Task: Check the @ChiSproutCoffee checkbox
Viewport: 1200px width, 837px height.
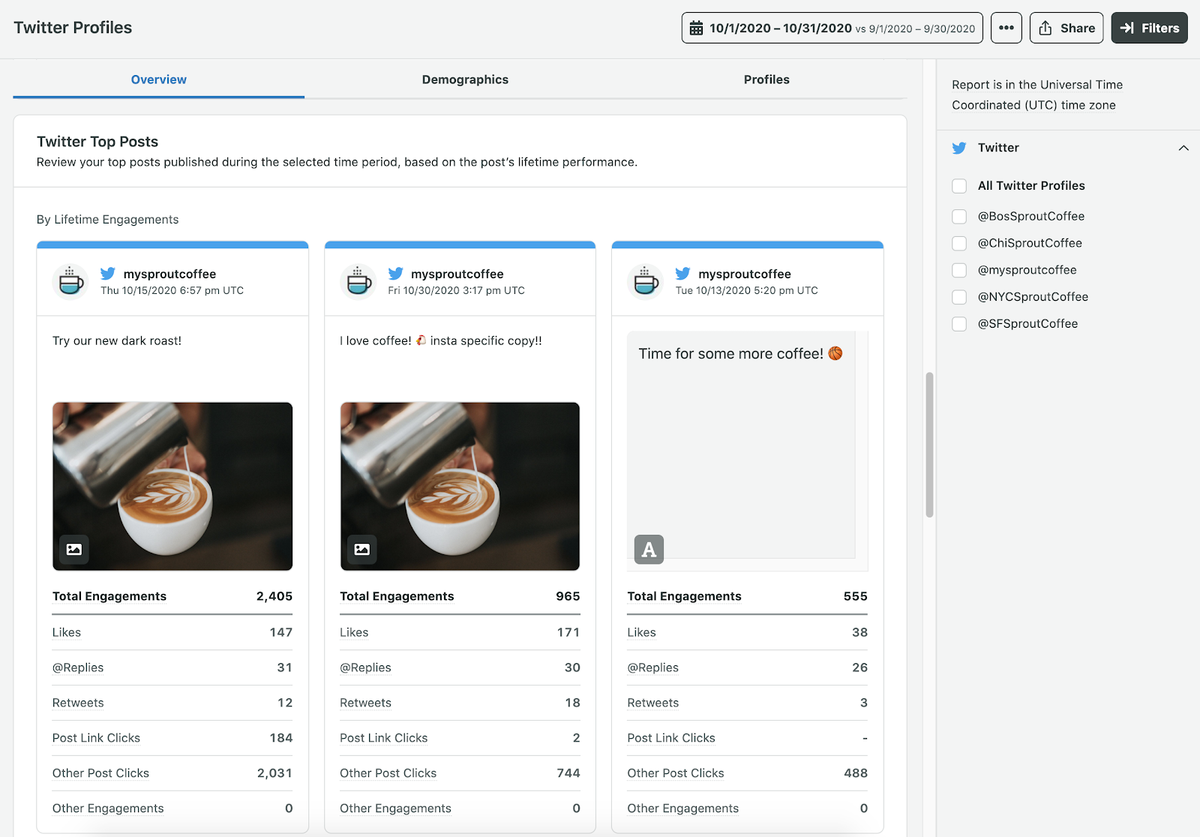Action: click(x=959, y=243)
